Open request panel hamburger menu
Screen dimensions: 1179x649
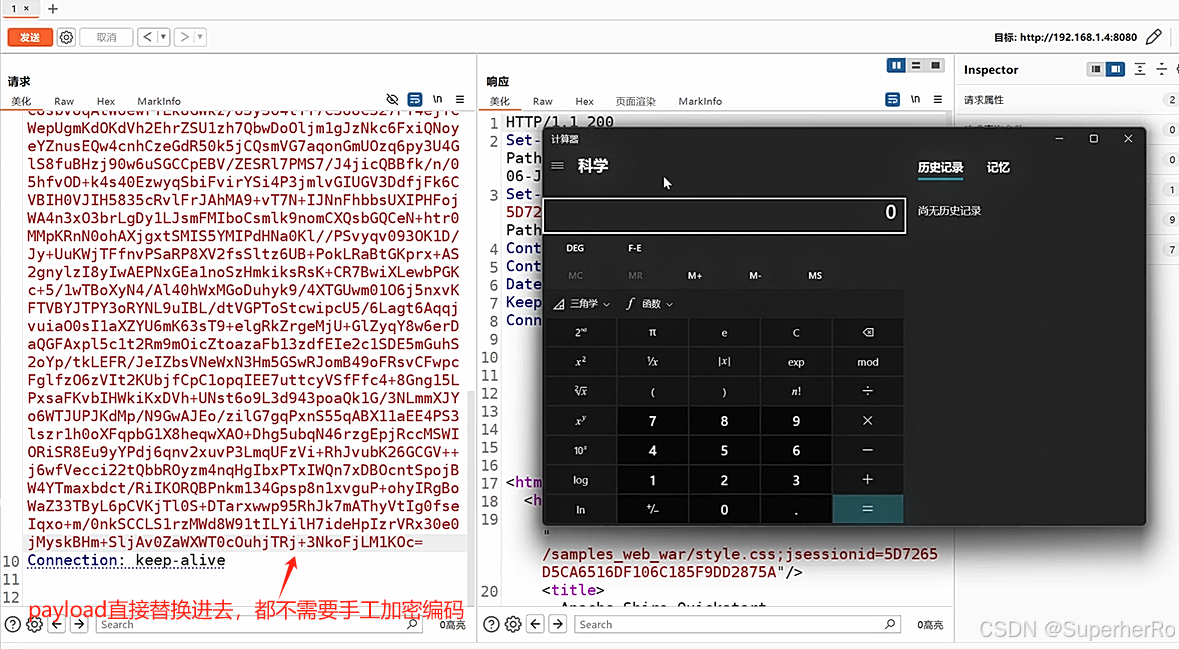460,99
